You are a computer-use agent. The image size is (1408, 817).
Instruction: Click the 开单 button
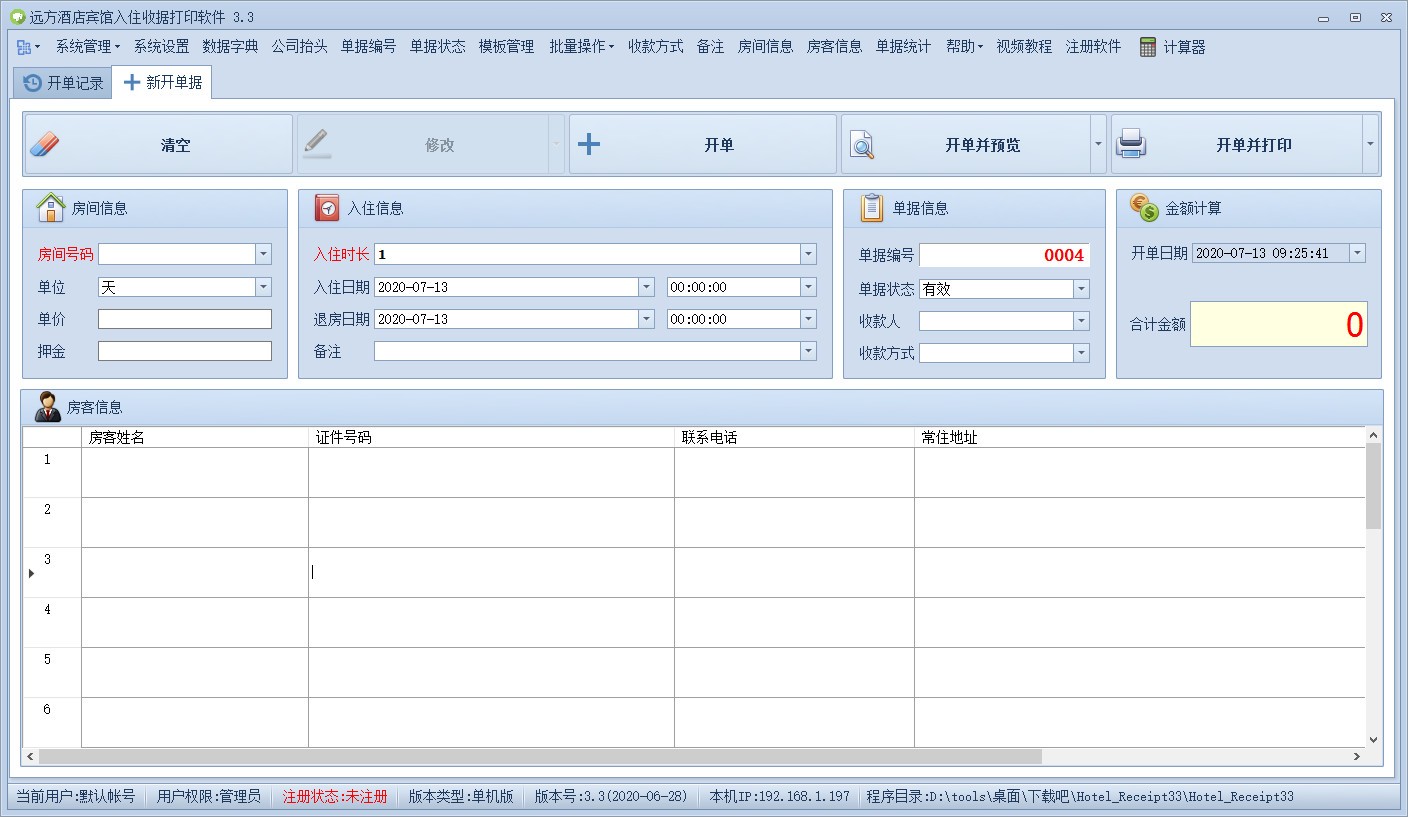(x=703, y=145)
